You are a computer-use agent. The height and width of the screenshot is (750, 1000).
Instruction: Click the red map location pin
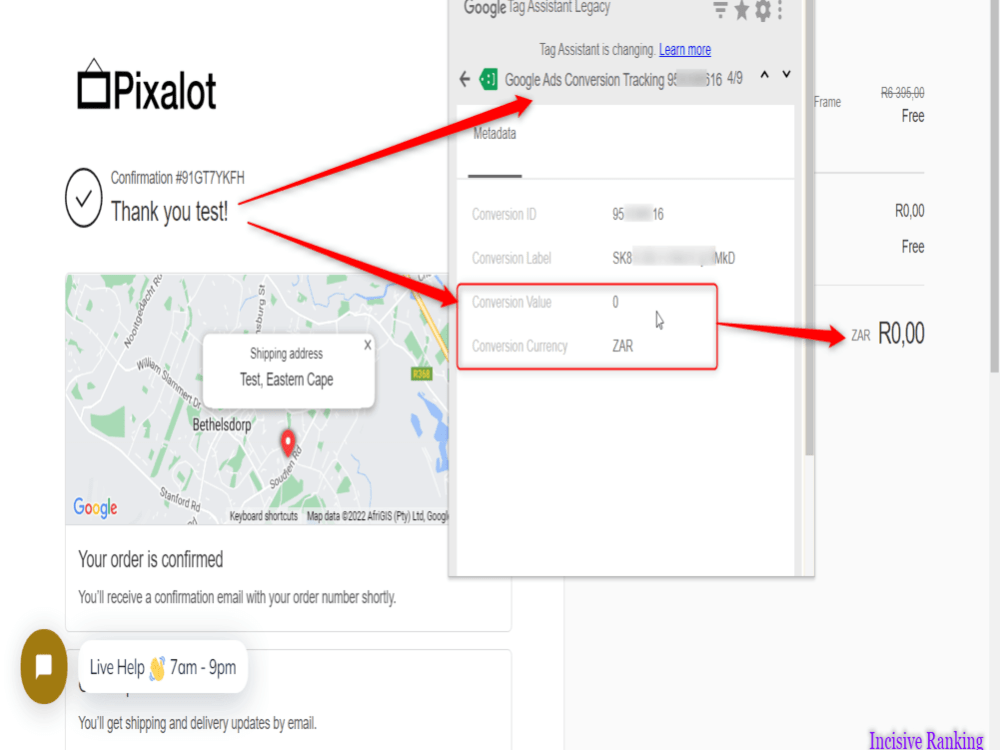coord(288,443)
